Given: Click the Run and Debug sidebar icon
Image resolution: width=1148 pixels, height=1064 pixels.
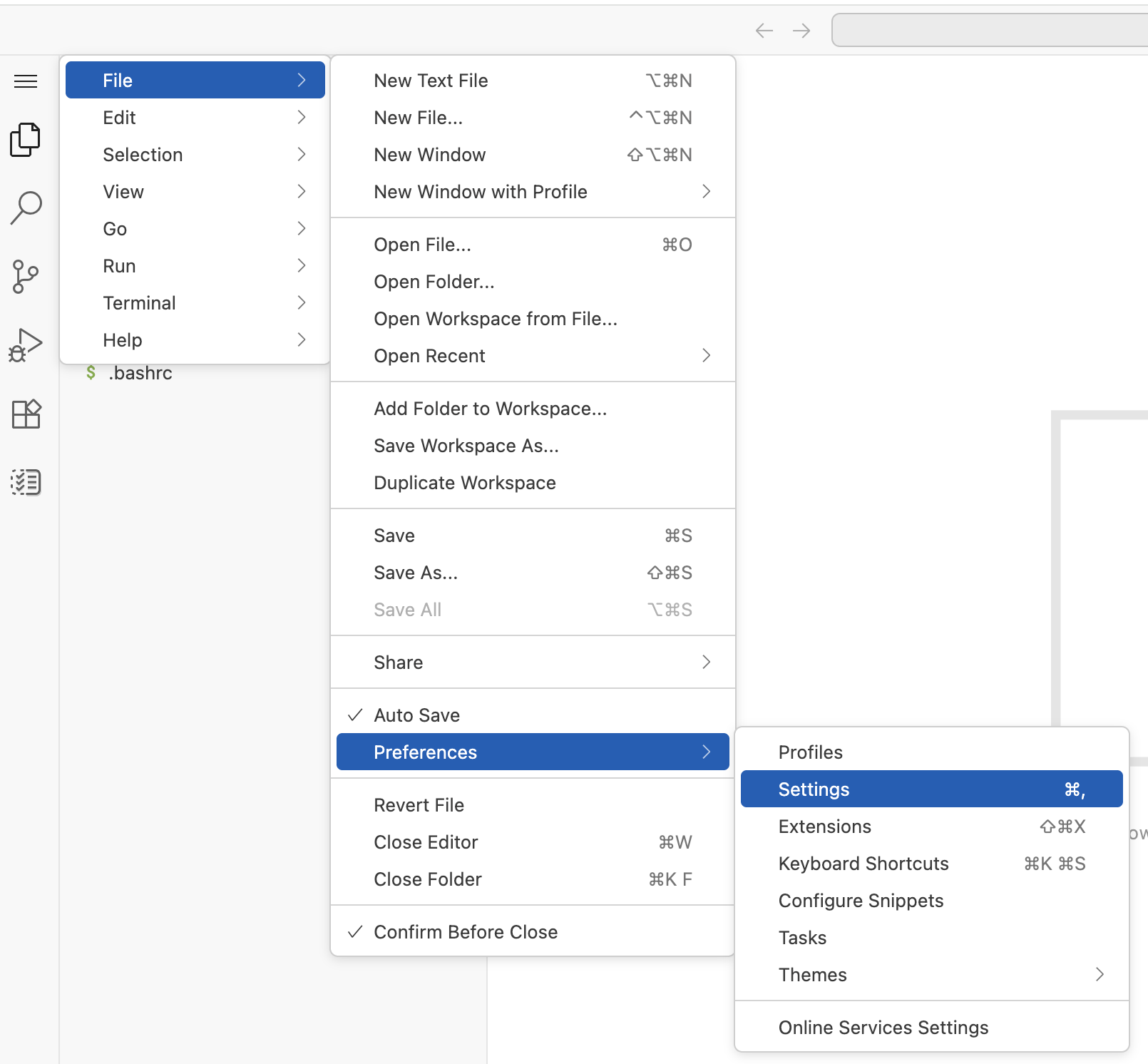Looking at the screenshot, I should click(x=26, y=345).
